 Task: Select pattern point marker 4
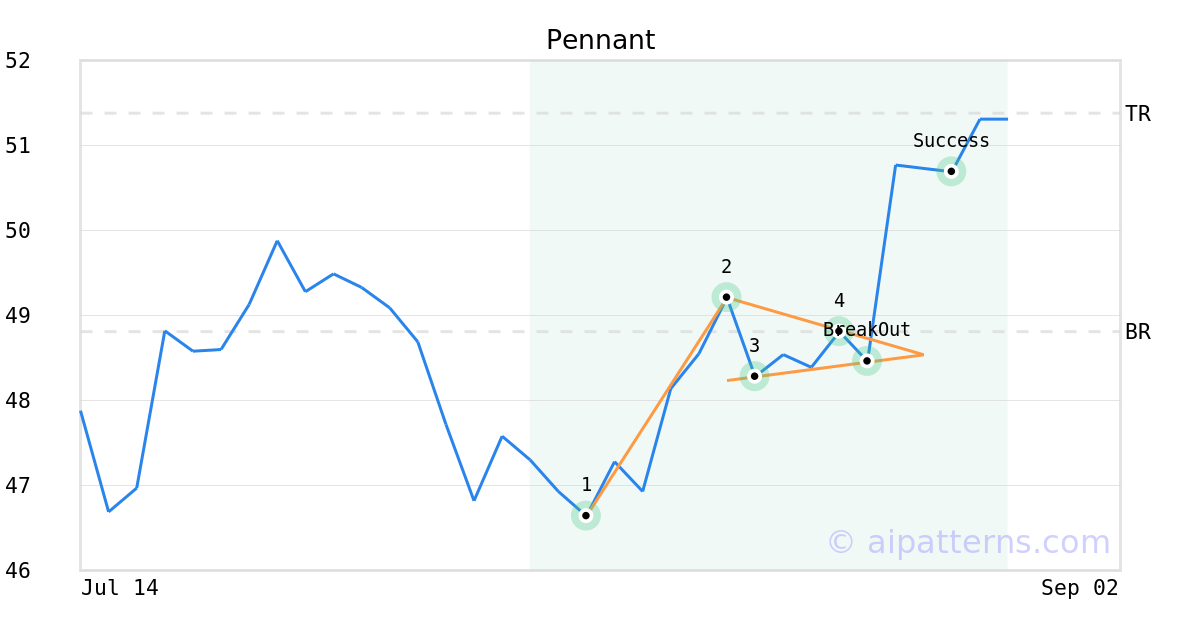pyautogui.click(x=838, y=331)
